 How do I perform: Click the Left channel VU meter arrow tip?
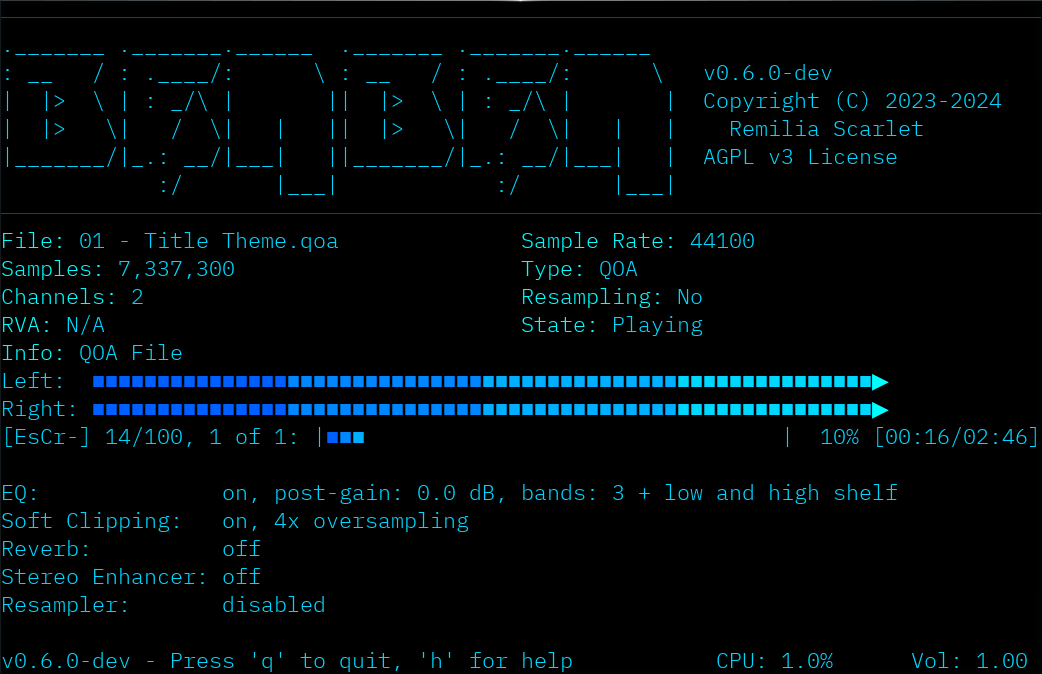(x=880, y=381)
